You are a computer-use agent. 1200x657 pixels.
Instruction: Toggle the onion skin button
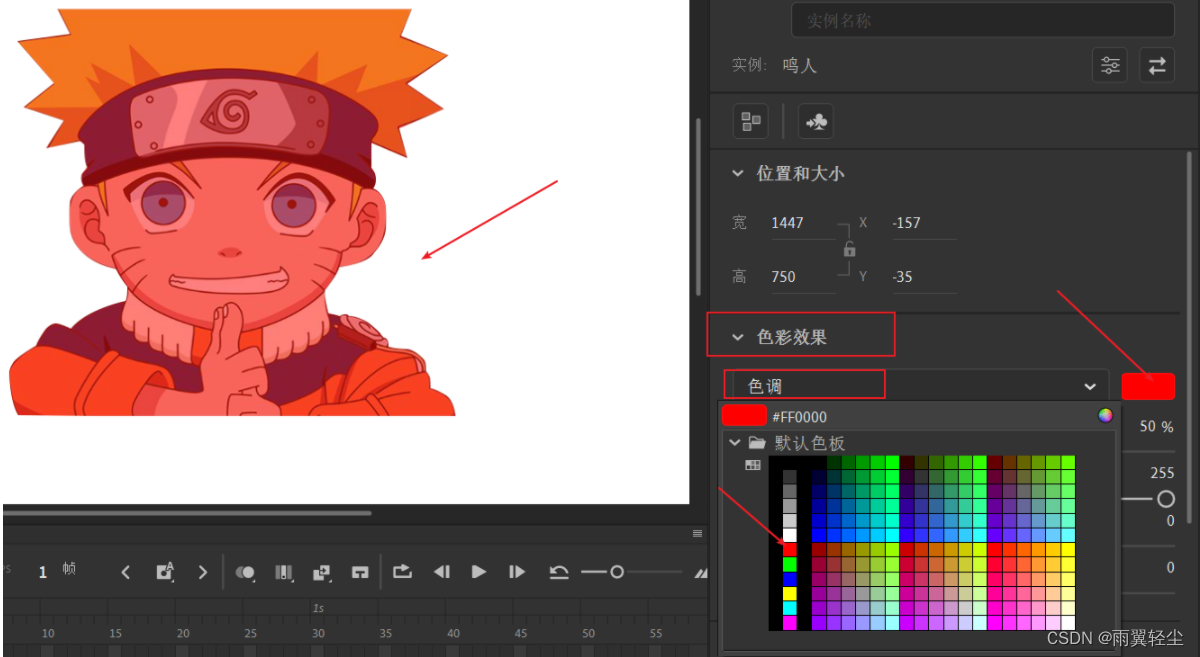click(x=245, y=572)
